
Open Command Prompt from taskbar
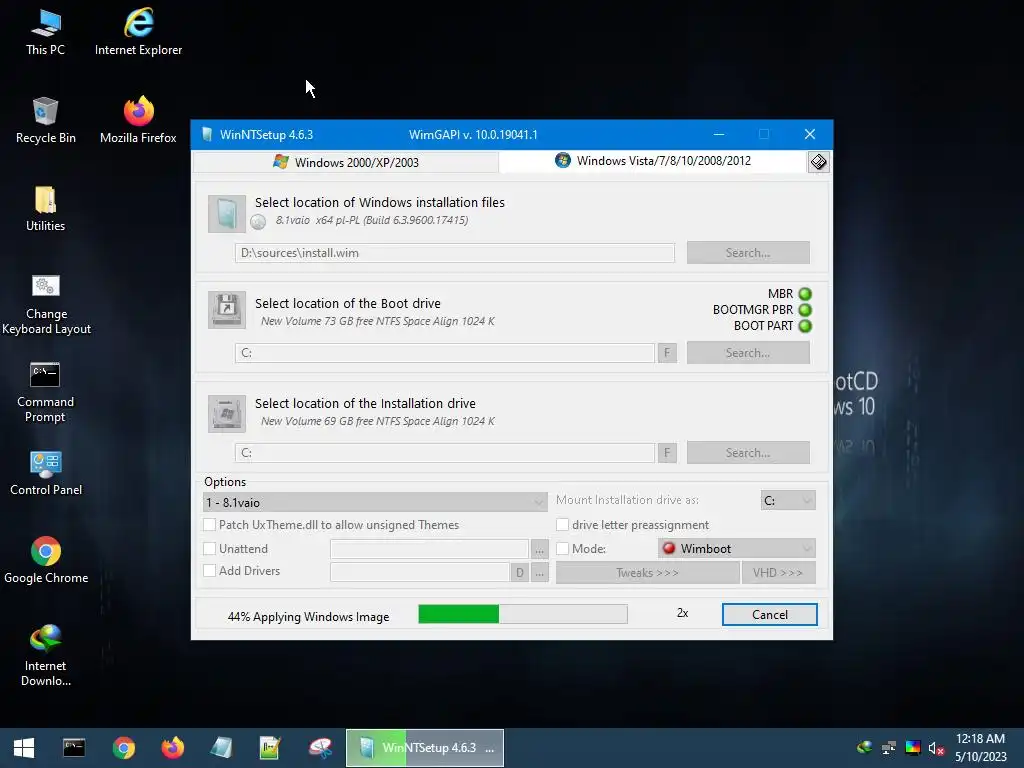coord(74,748)
